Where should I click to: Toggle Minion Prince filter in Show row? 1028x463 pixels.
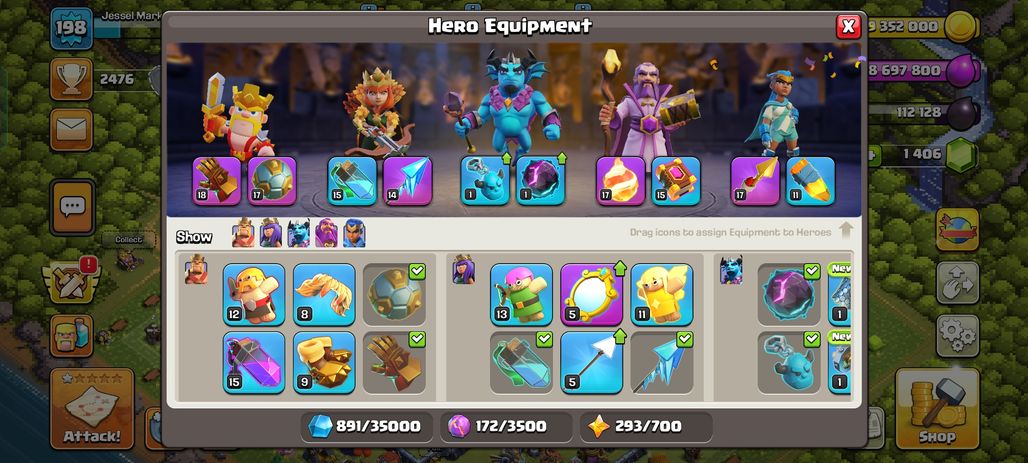click(x=298, y=233)
